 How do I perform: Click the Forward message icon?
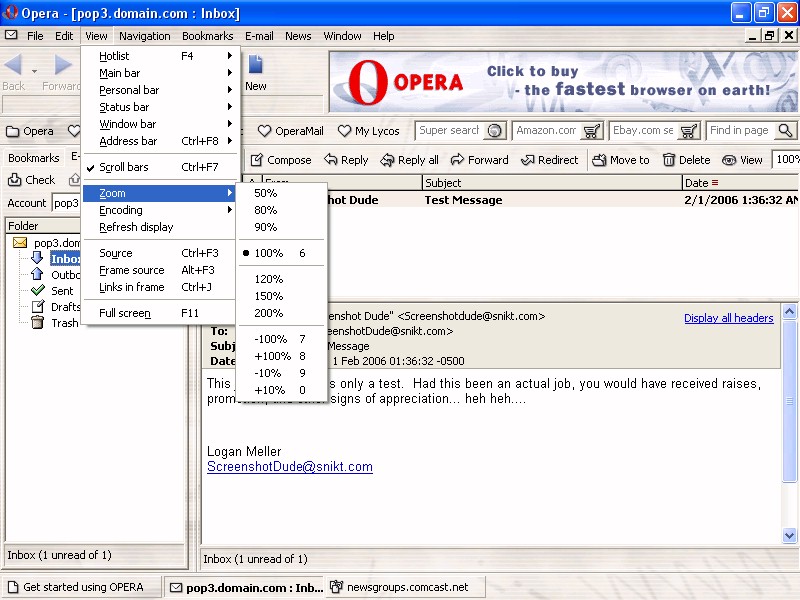pos(458,160)
